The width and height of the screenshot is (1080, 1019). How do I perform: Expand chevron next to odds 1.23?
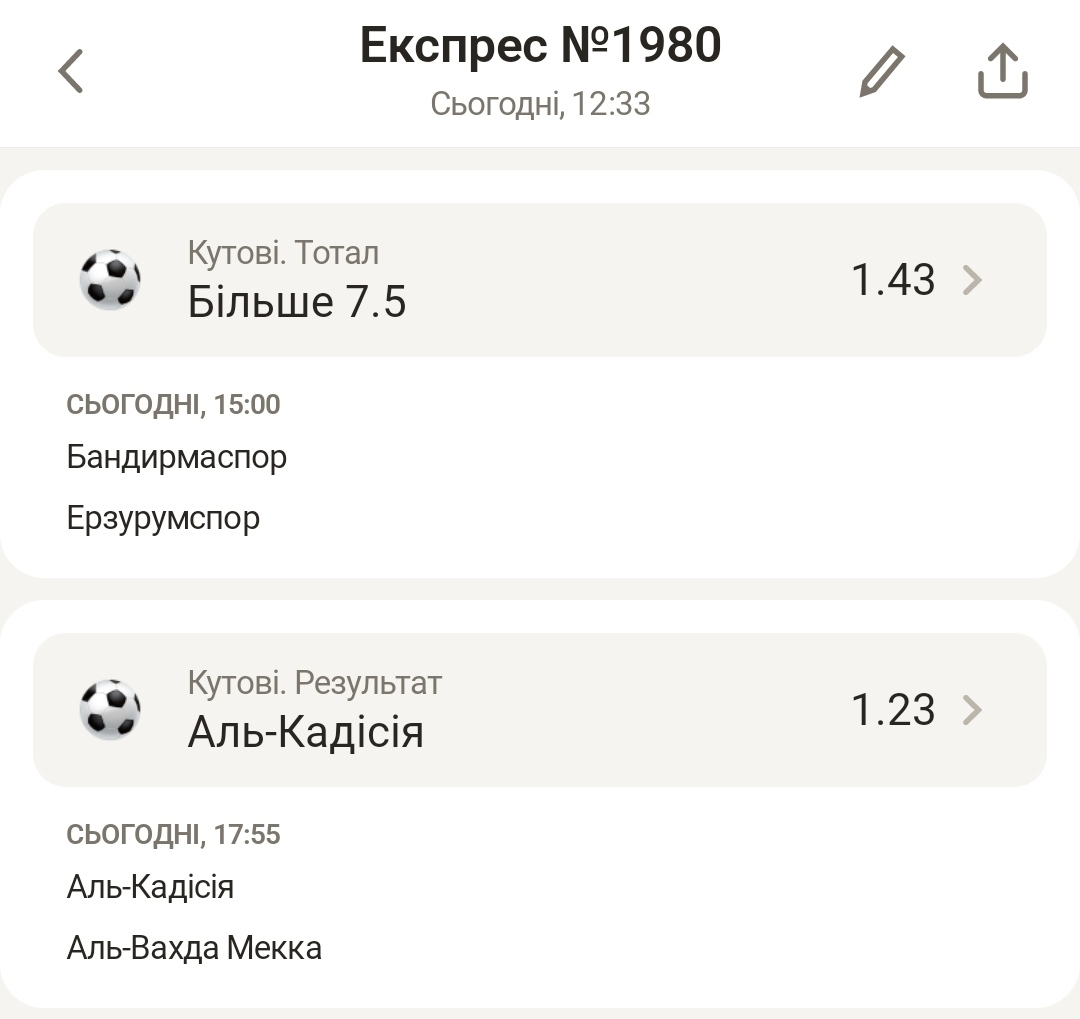point(972,710)
